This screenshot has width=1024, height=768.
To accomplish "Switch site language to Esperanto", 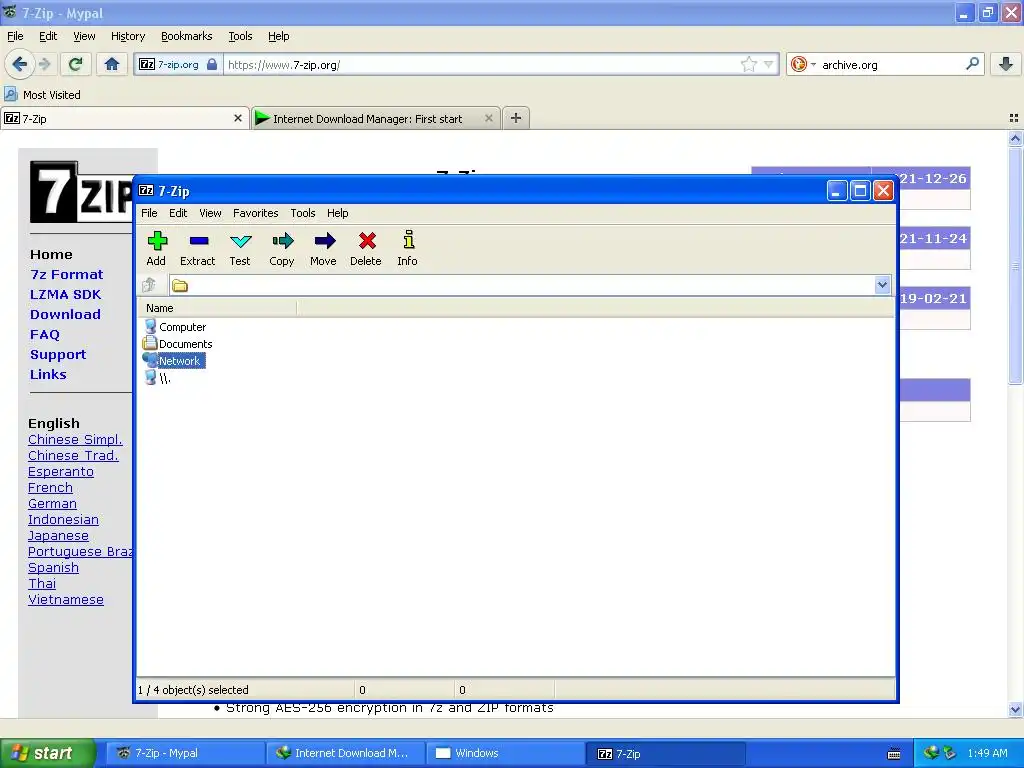I will point(61,472).
